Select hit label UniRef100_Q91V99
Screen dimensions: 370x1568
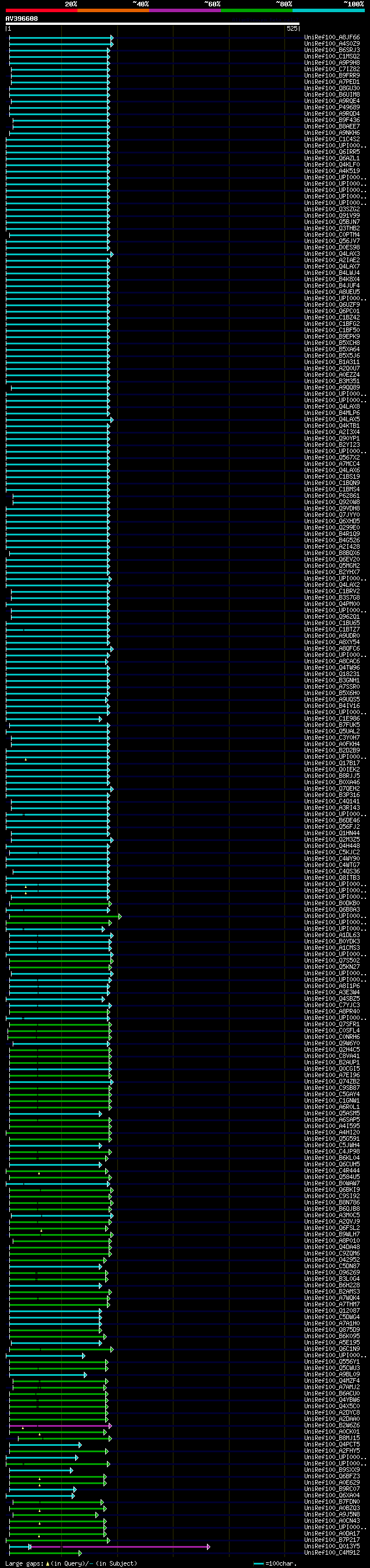332,215
